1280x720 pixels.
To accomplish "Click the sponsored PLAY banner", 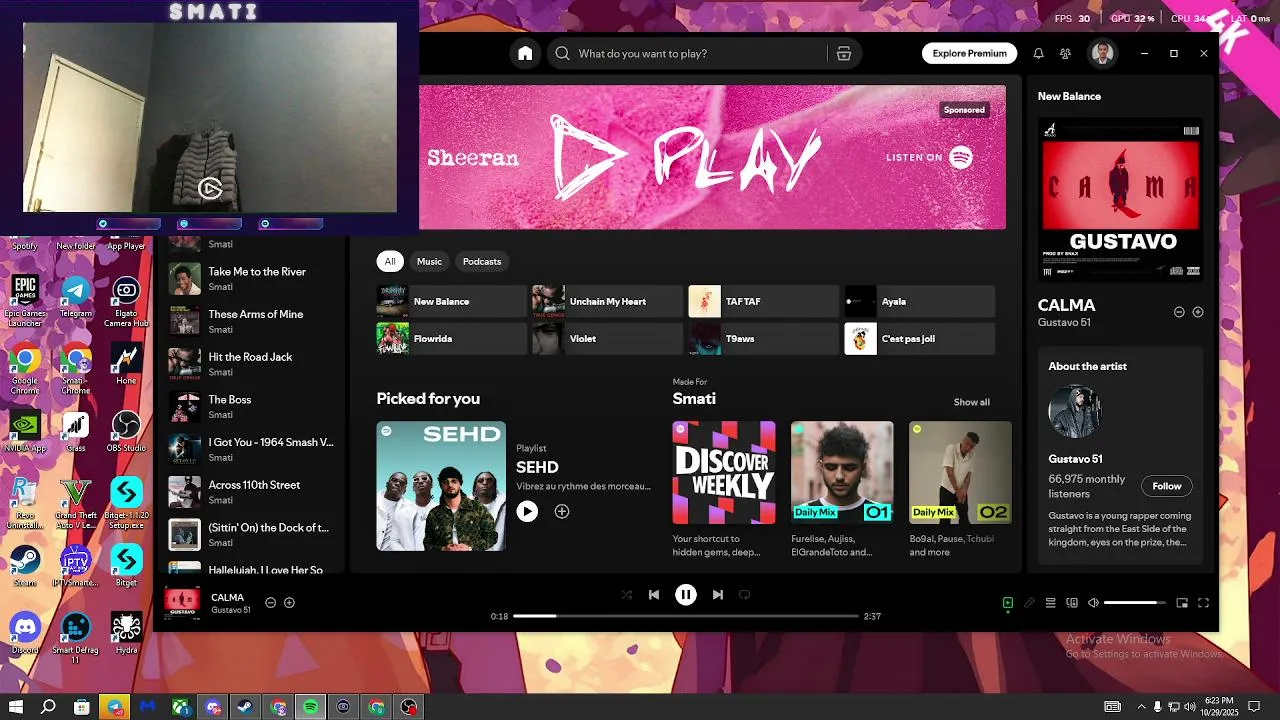I will coord(712,157).
